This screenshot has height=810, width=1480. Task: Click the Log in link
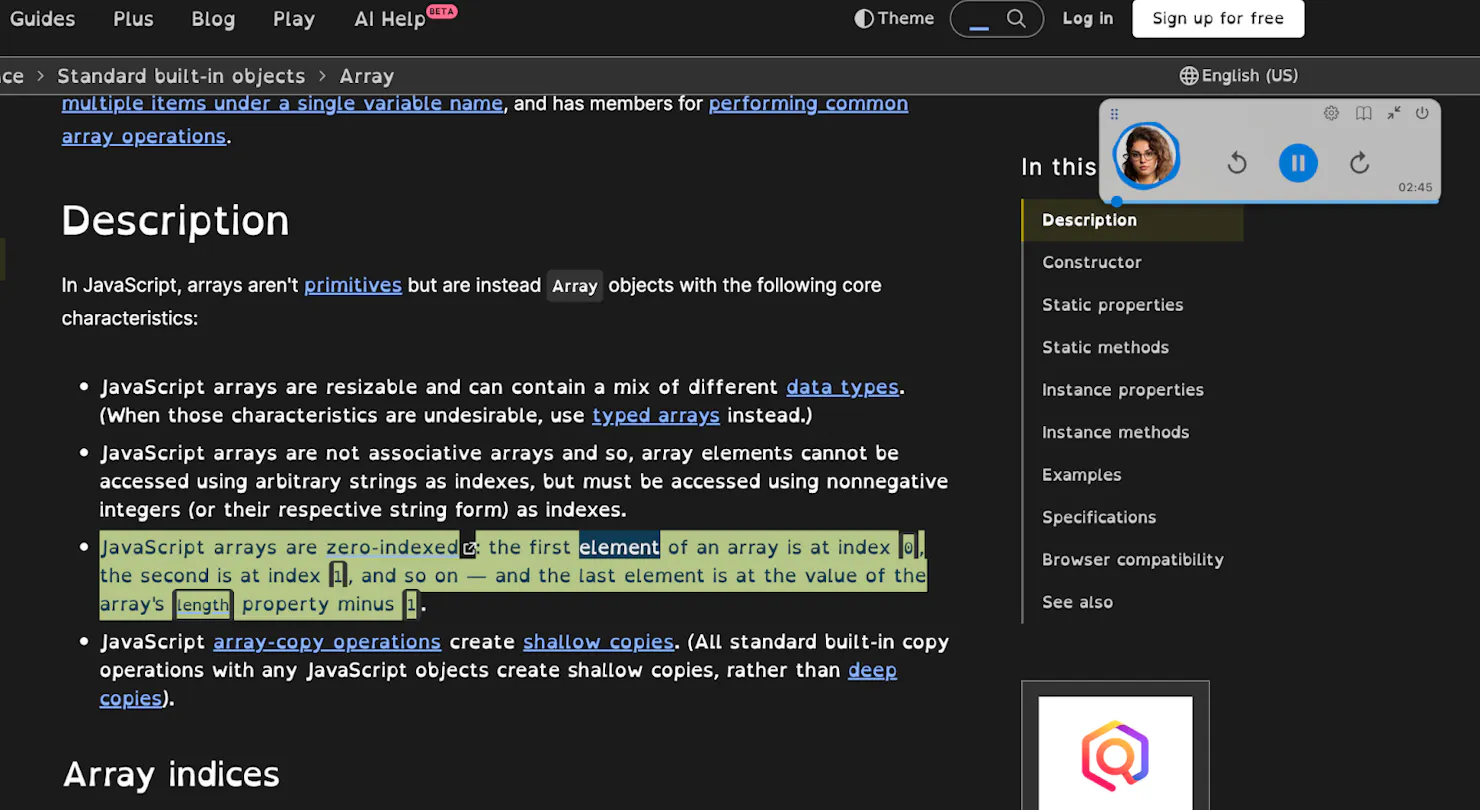[1088, 19]
